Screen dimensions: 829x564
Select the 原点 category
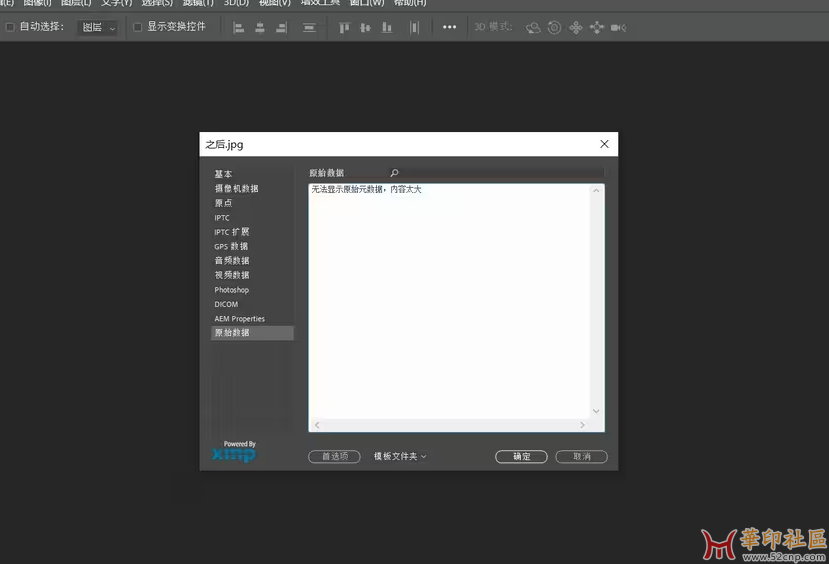pos(223,203)
